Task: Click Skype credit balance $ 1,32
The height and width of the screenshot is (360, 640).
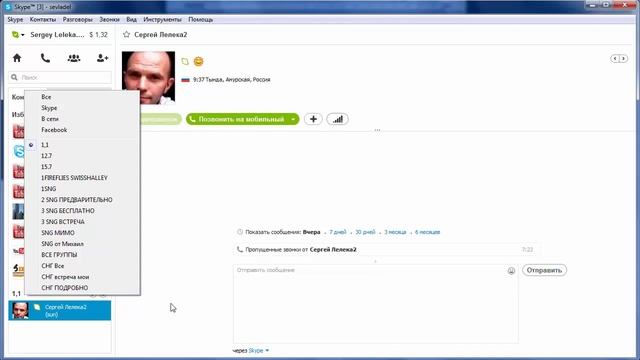Action: pos(98,35)
